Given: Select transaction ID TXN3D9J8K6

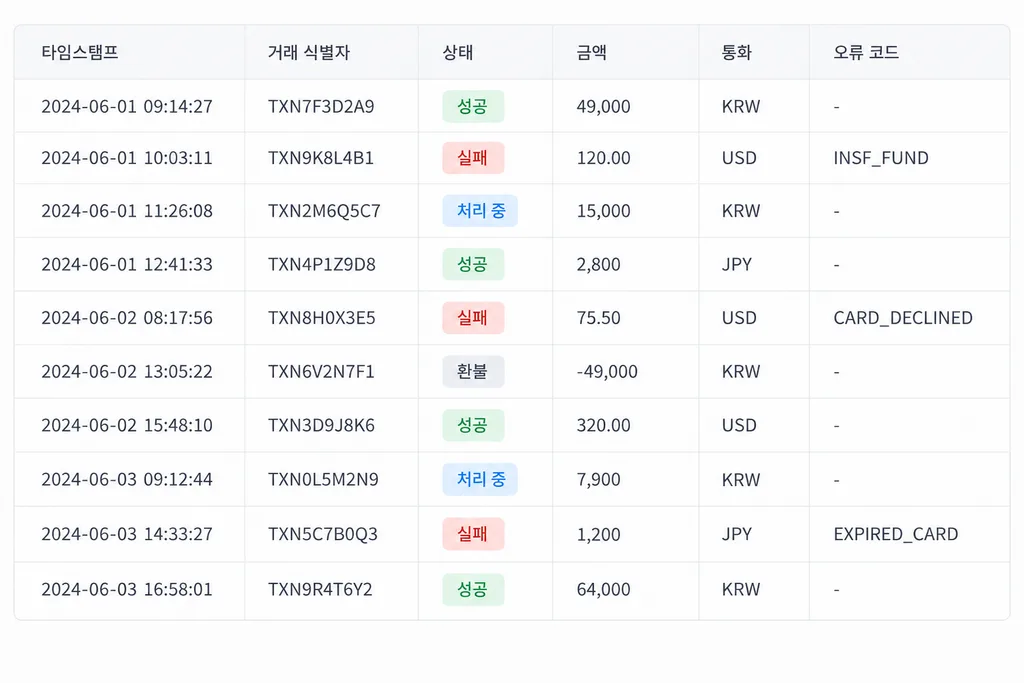Looking at the screenshot, I should pos(321,425).
